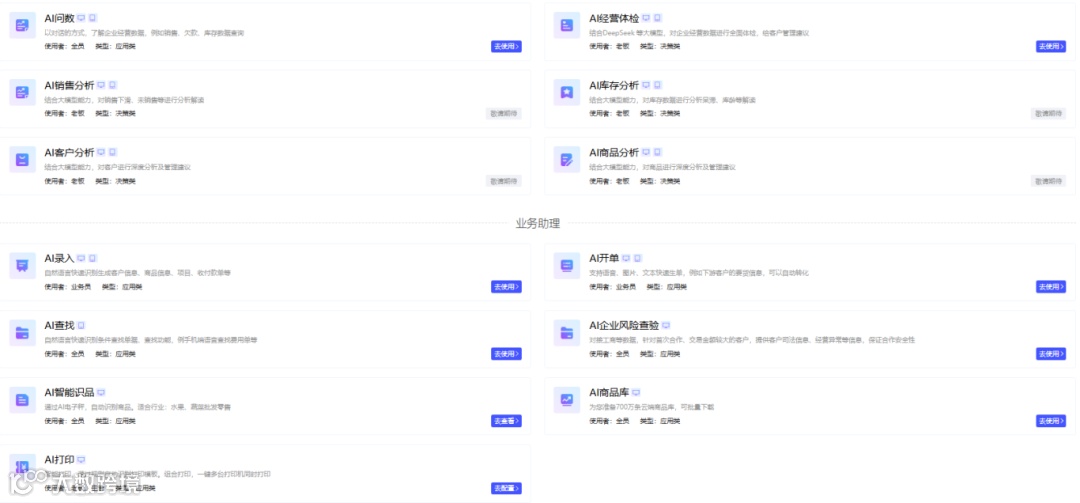Click 使用者：业务员 on the AI录入 card

[x=68, y=287]
